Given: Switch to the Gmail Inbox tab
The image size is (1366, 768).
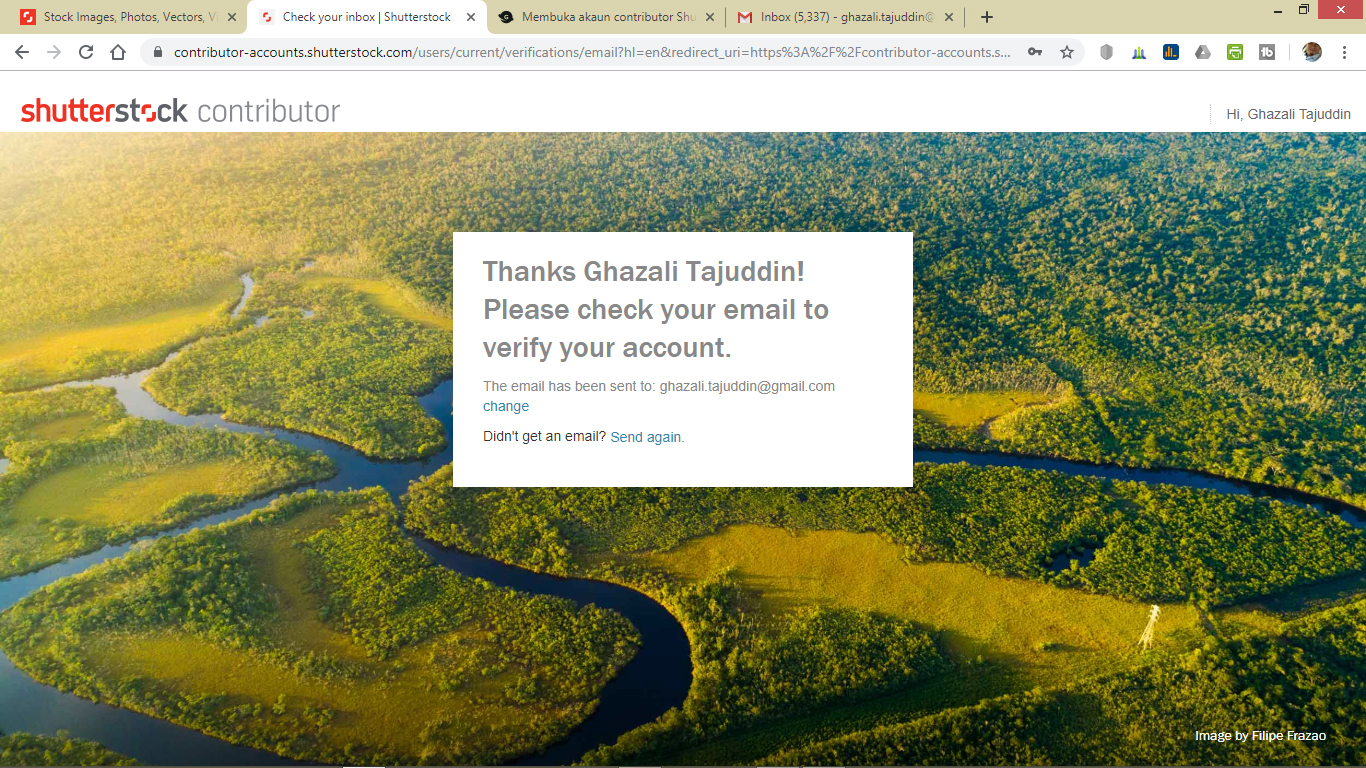Looking at the screenshot, I should pos(845,17).
